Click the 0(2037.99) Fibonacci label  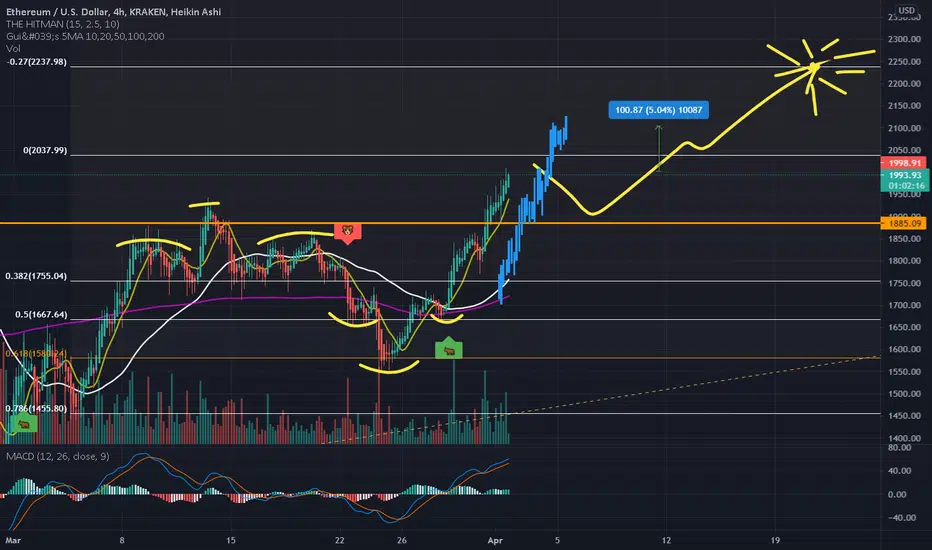45,150
